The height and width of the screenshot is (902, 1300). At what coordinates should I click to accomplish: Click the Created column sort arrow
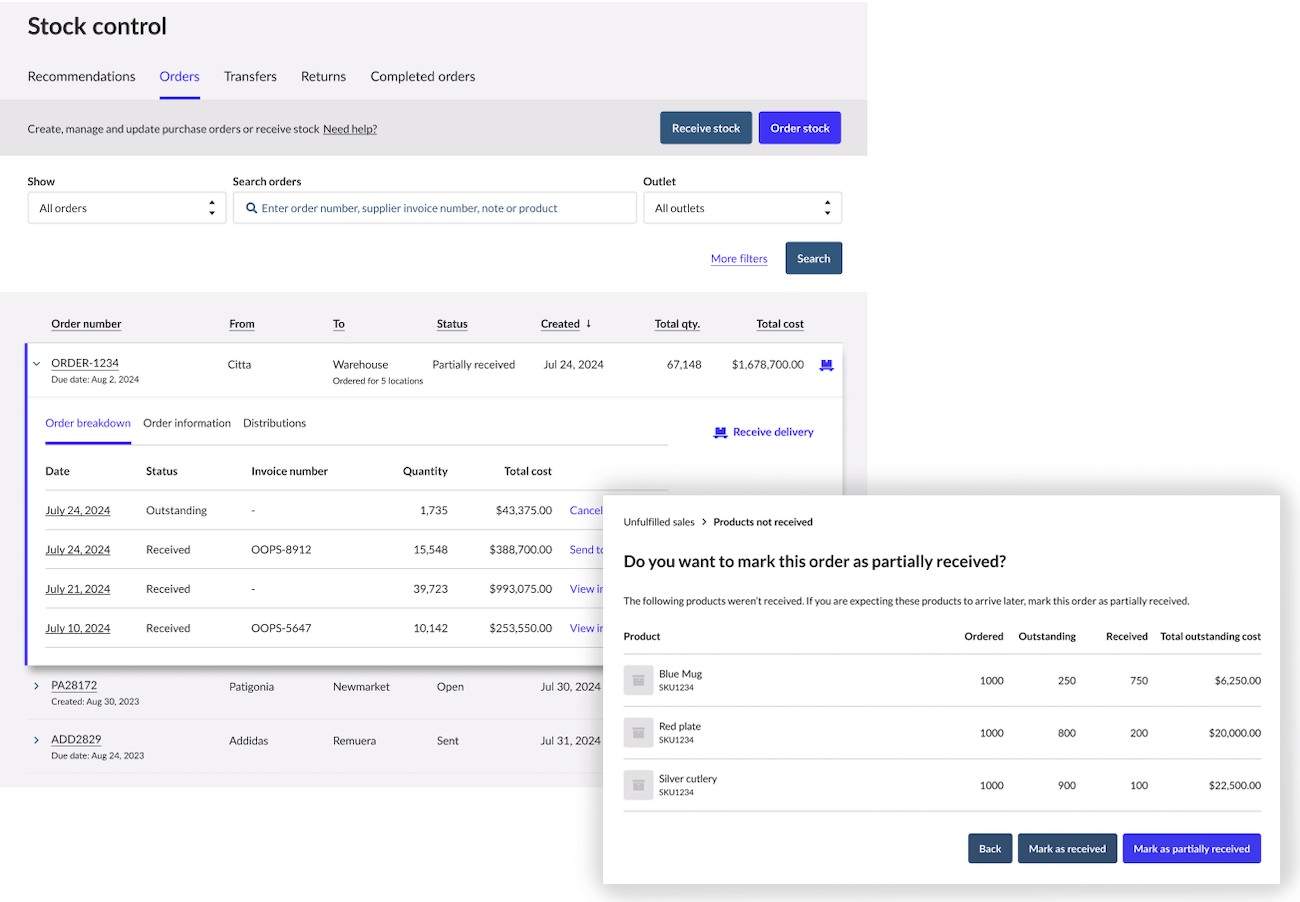tap(589, 324)
